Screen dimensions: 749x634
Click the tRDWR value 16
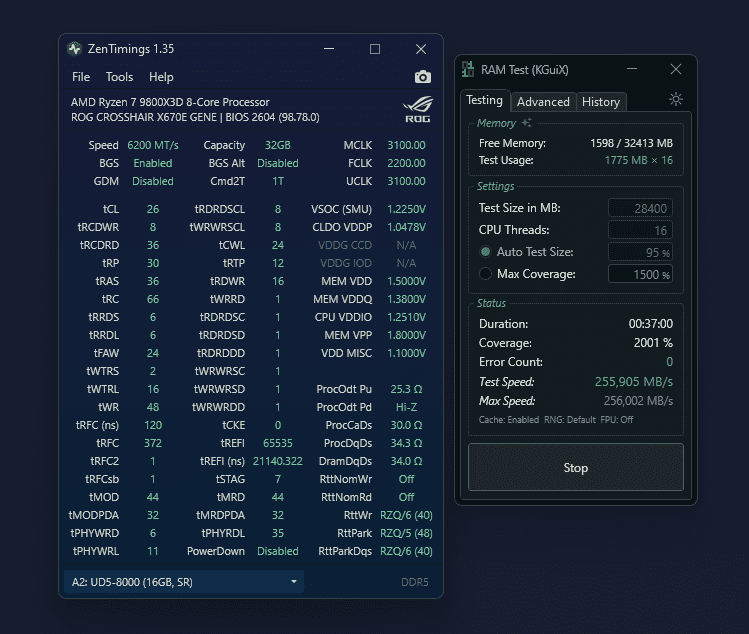pyautogui.click(x=278, y=281)
